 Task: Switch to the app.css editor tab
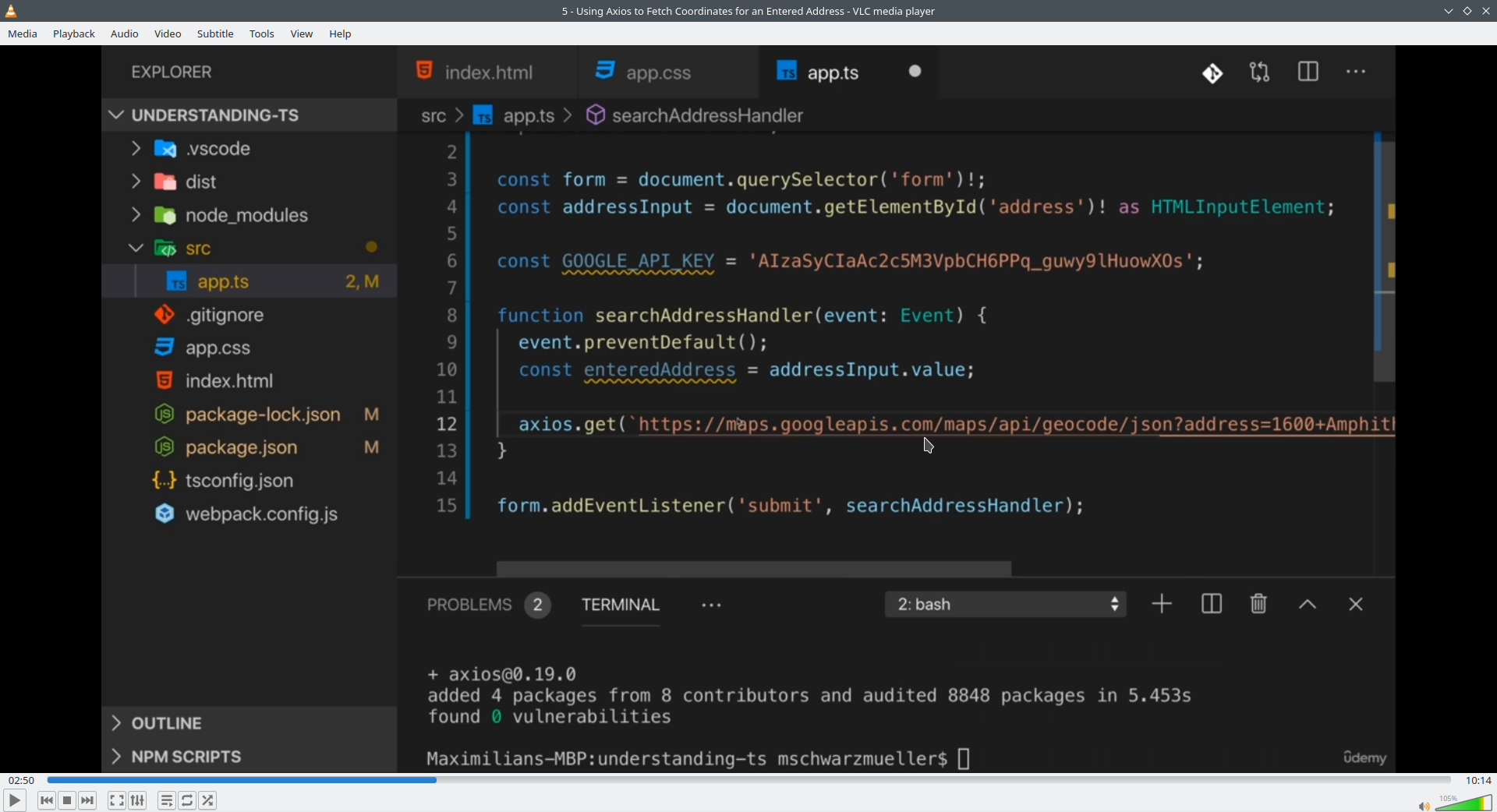667,72
